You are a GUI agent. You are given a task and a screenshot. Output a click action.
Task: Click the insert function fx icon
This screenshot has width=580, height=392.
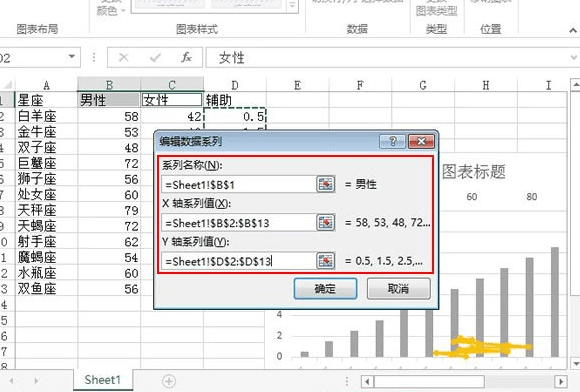pyautogui.click(x=186, y=58)
